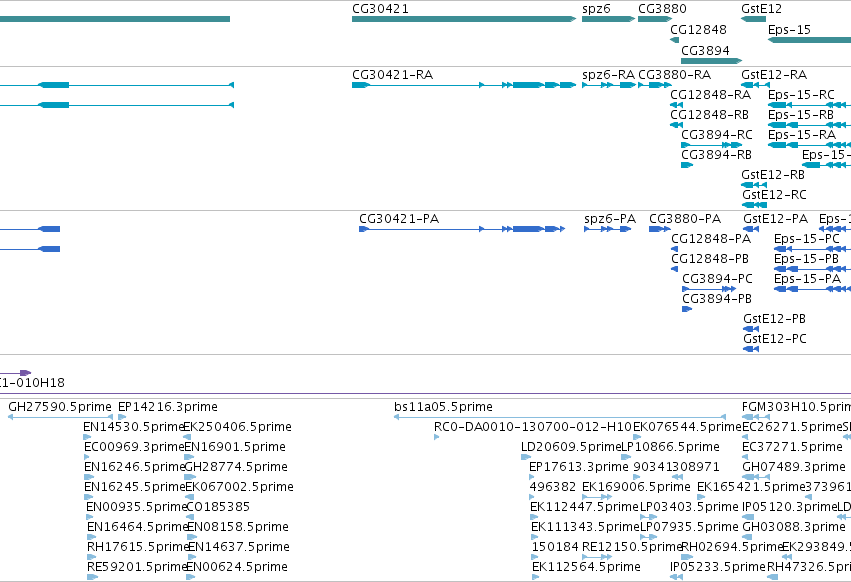Select the CG30421-PA protein feature
The image size is (851, 582).
[462, 229]
